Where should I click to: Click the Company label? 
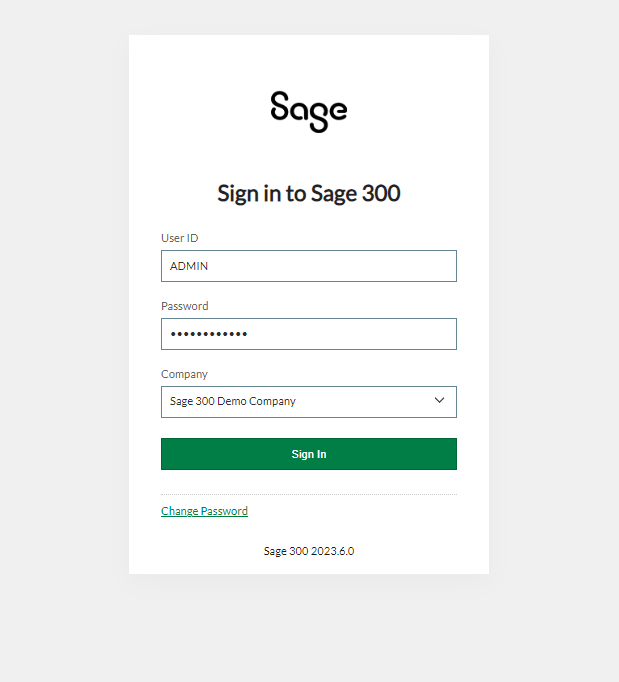[184, 374]
